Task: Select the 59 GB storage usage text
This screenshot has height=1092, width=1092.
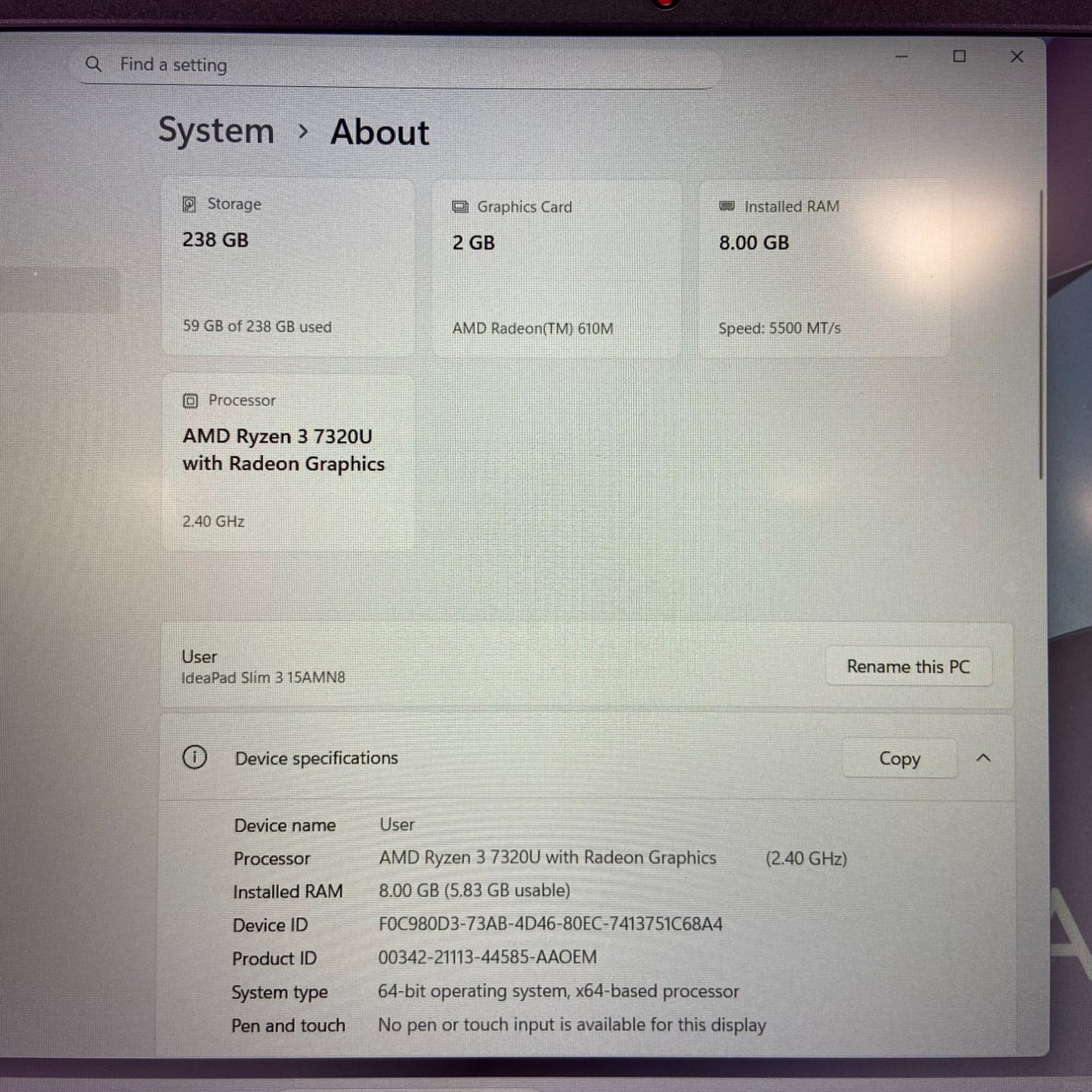Action: (x=257, y=326)
